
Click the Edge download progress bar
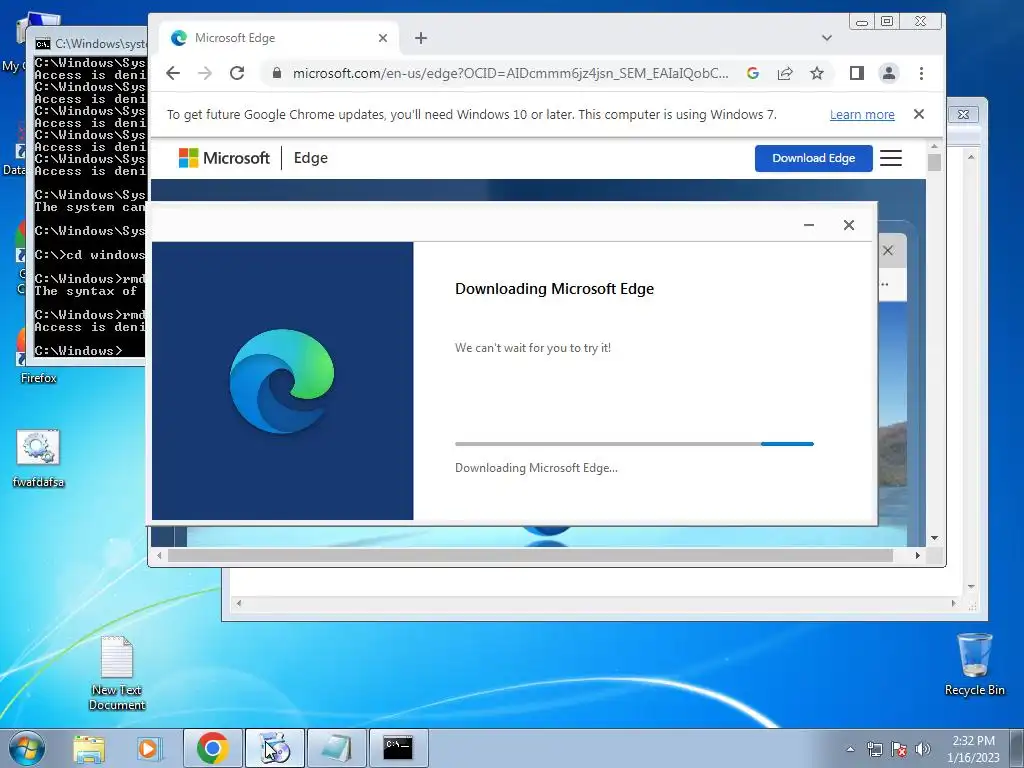click(x=634, y=444)
